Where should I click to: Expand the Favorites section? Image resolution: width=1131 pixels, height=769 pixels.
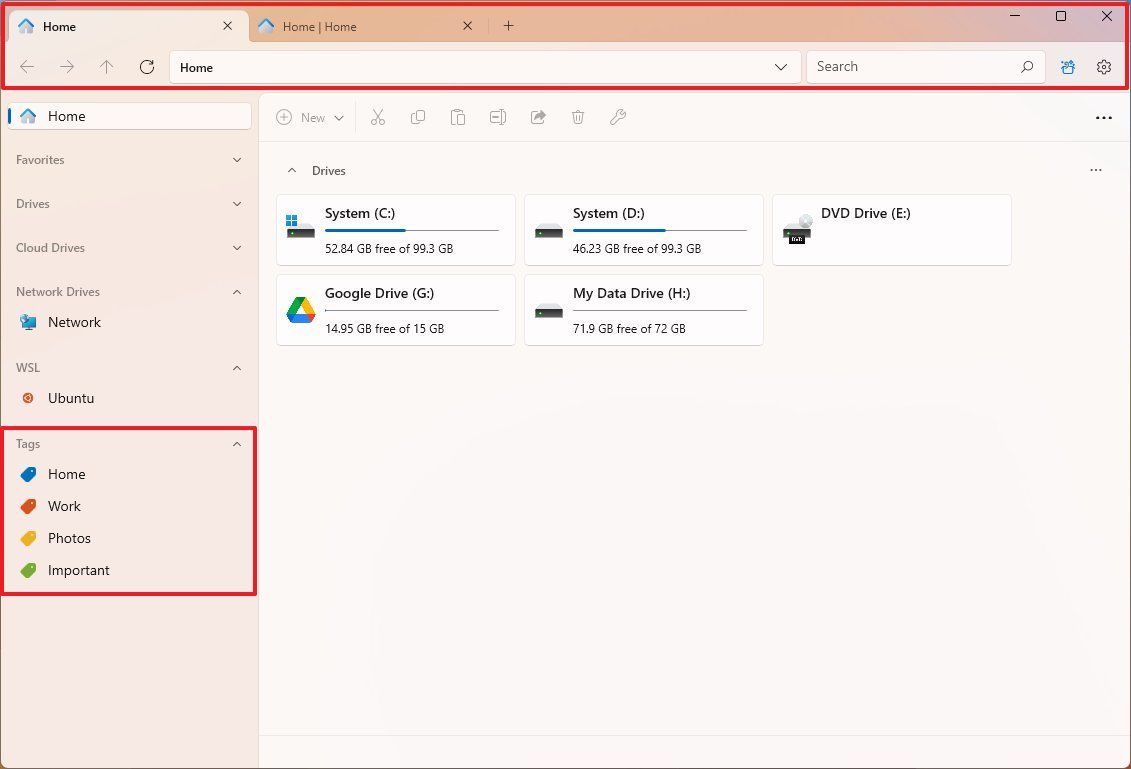(237, 159)
